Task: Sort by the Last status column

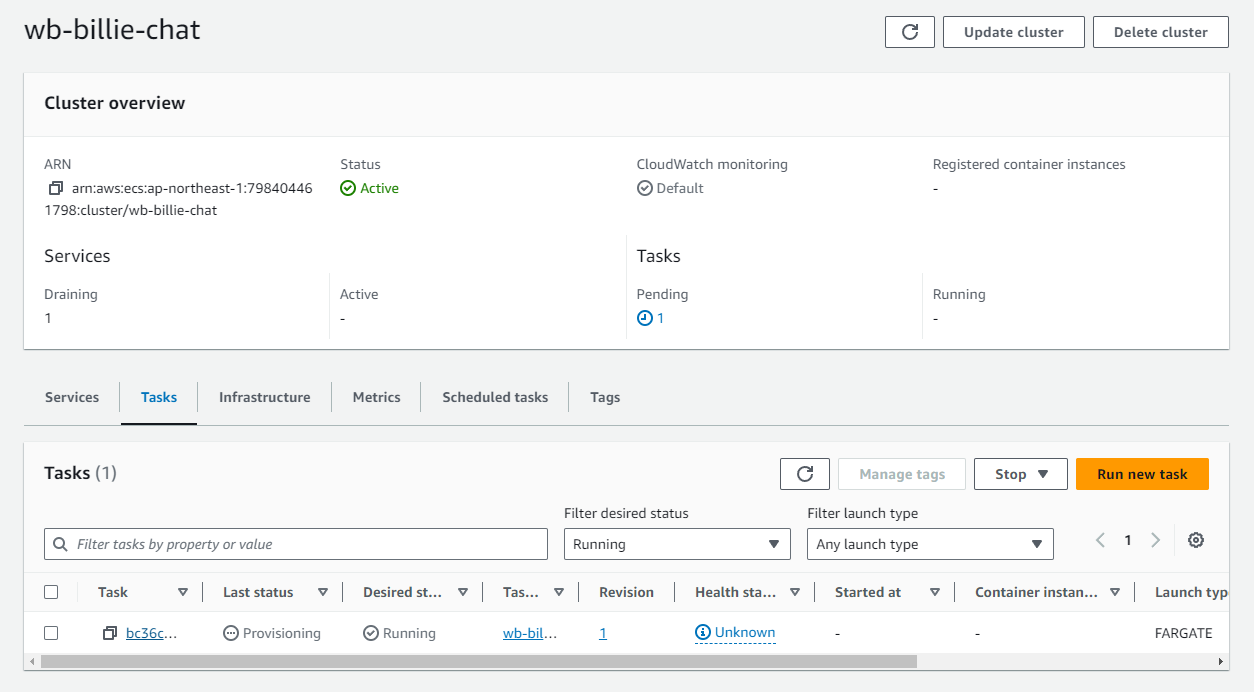Action: point(323,592)
